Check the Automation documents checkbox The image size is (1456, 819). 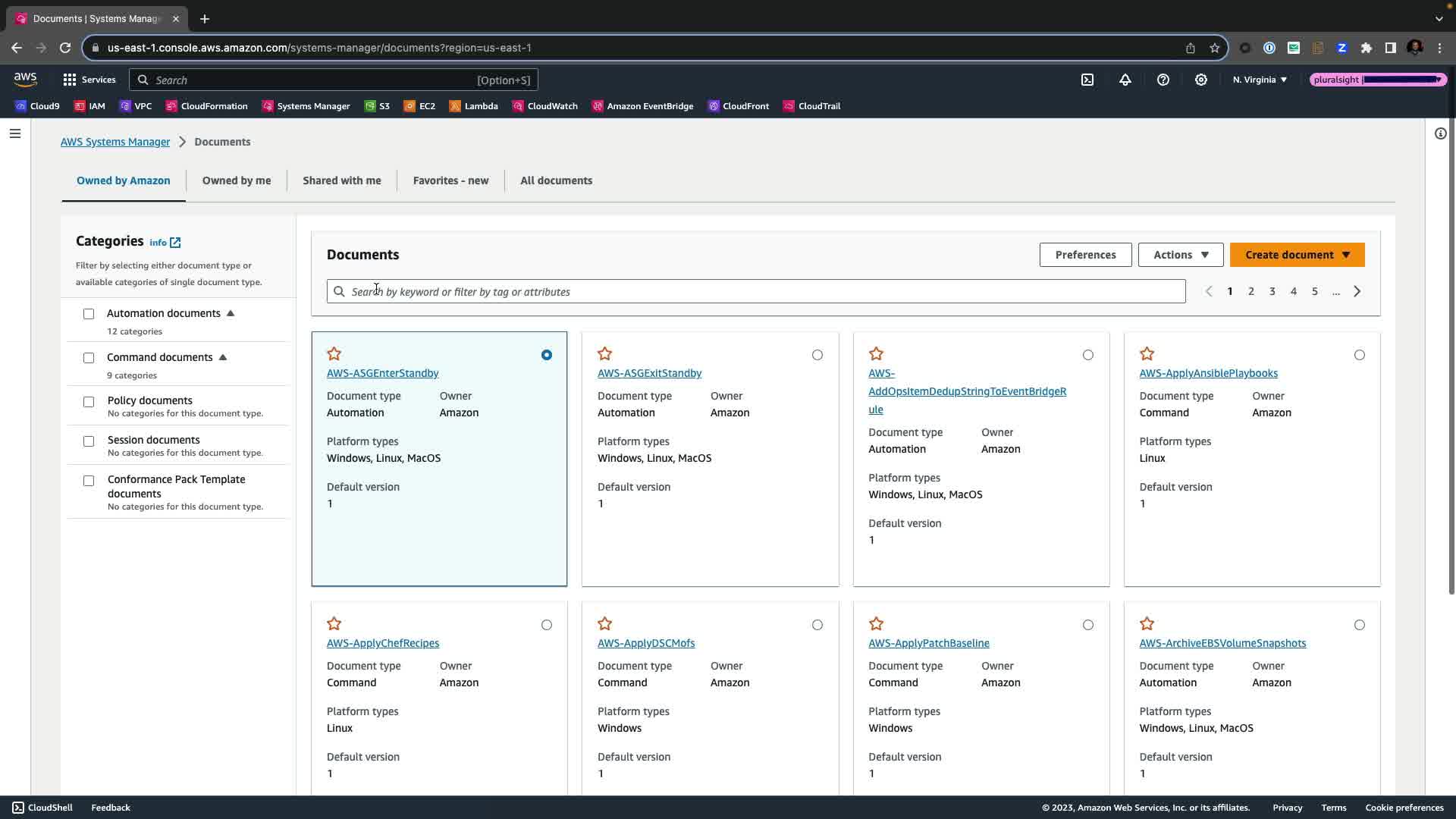click(89, 314)
